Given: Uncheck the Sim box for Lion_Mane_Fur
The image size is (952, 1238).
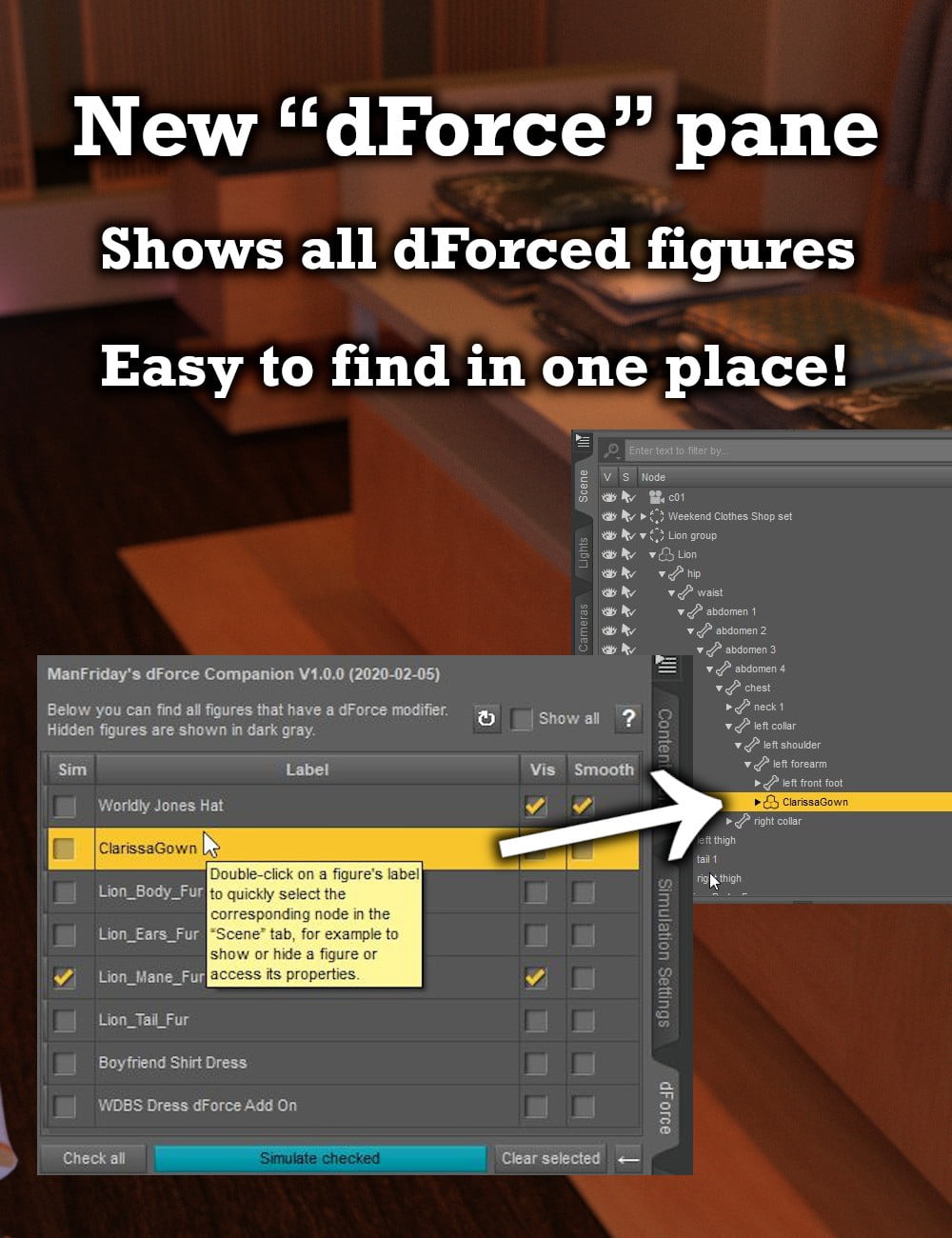Looking at the screenshot, I should (65, 978).
